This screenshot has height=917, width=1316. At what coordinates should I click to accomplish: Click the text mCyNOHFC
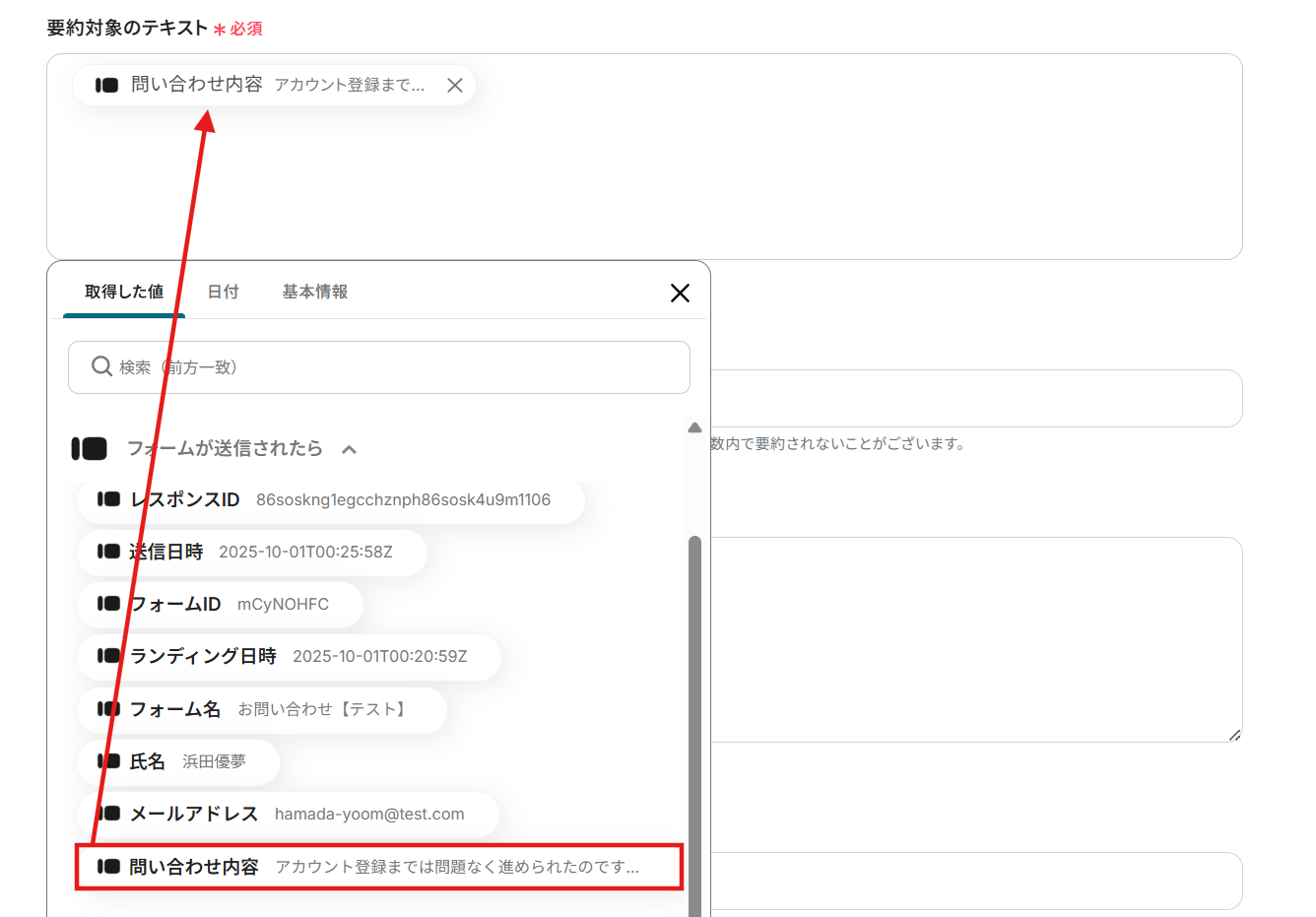tap(284, 604)
